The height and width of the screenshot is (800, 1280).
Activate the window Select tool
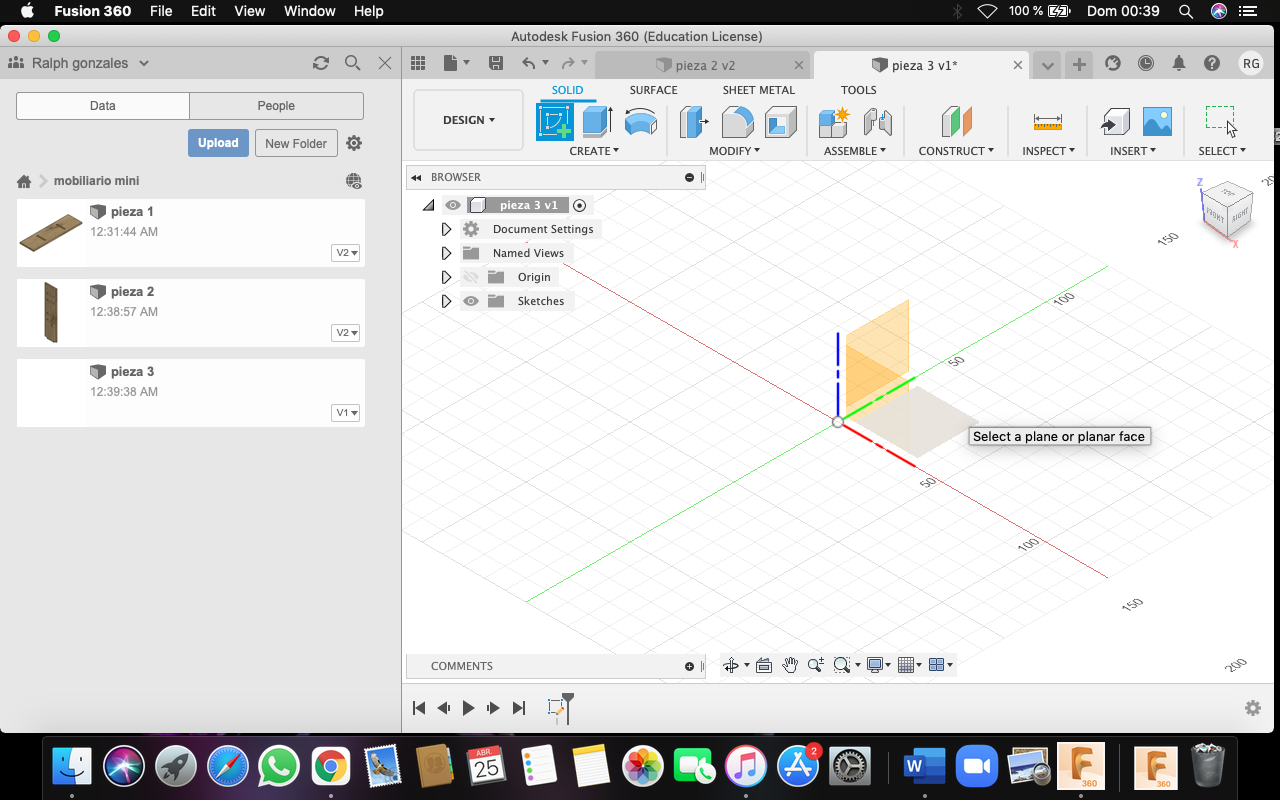pyautogui.click(x=1221, y=120)
